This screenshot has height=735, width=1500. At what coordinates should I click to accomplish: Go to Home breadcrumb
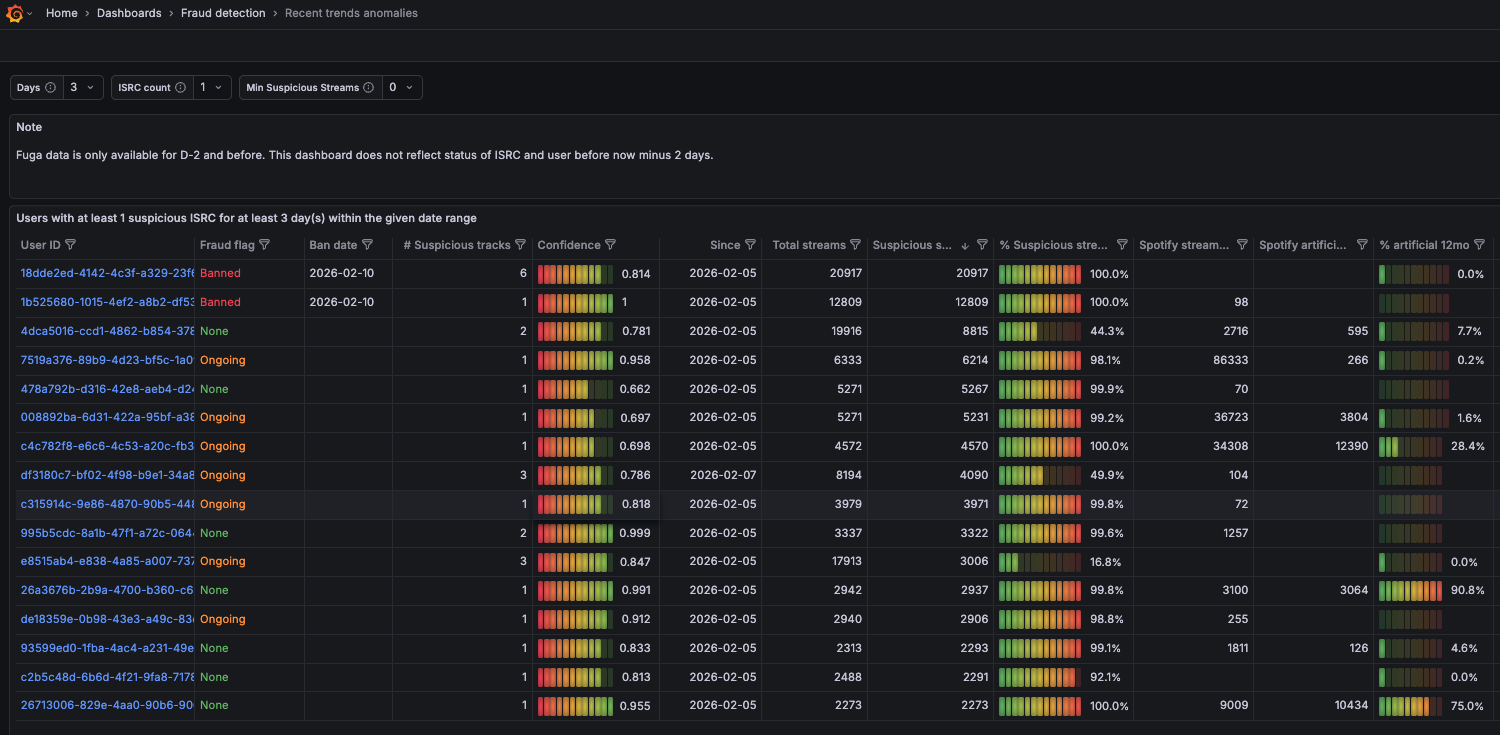click(61, 13)
